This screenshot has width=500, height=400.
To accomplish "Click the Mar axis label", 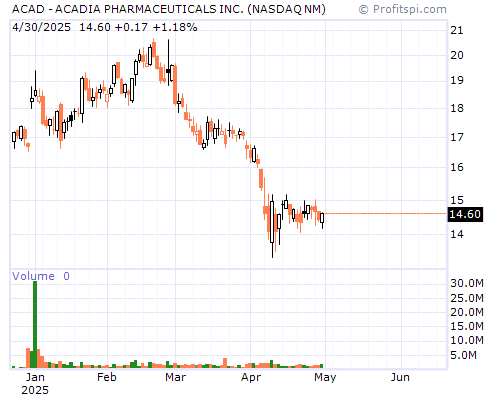I will [x=176, y=377].
